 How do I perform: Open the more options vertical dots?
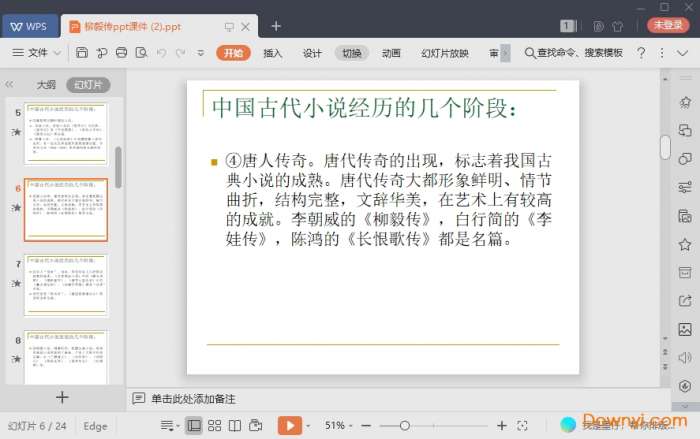pos(662,53)
